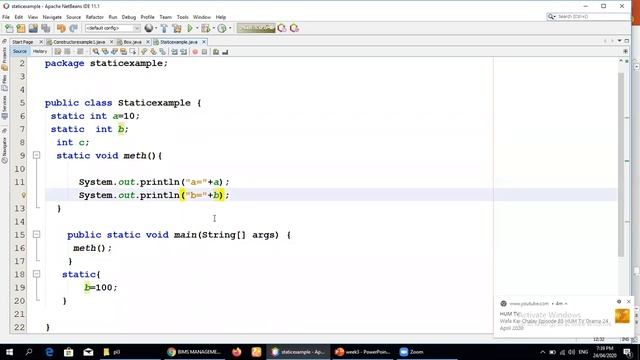Image resolution: width=640 pixels, height=360 pixels.
Task: Open the File menu
Action: point(6,17)
